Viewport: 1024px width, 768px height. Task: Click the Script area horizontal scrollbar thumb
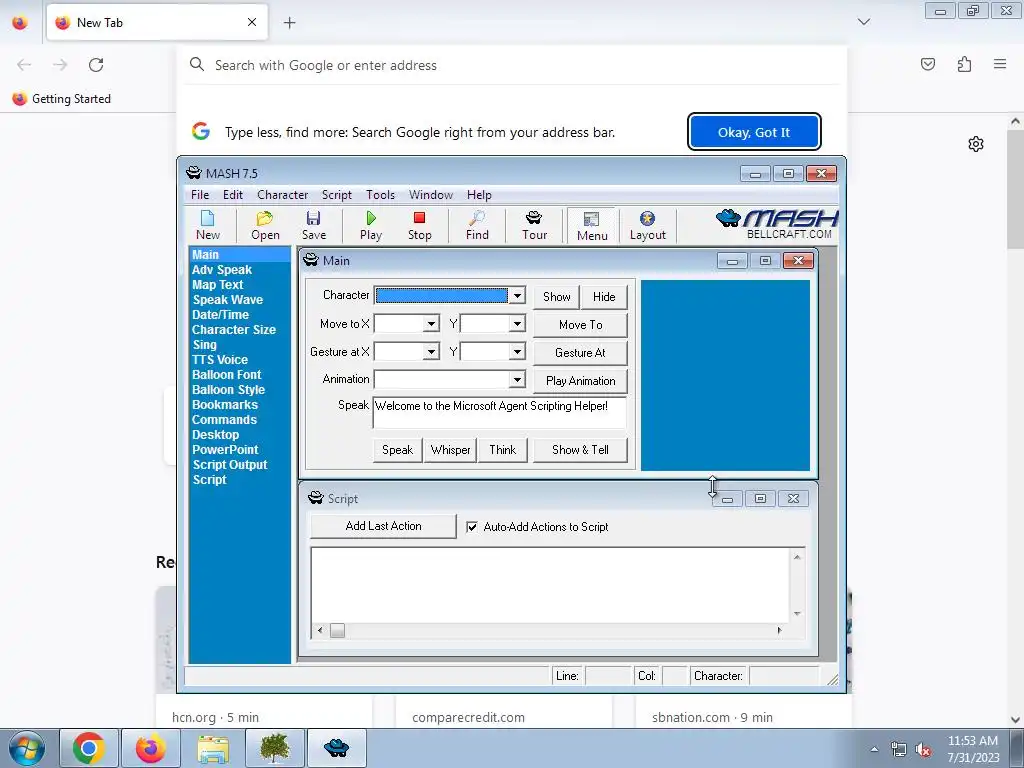coord(337,630)
